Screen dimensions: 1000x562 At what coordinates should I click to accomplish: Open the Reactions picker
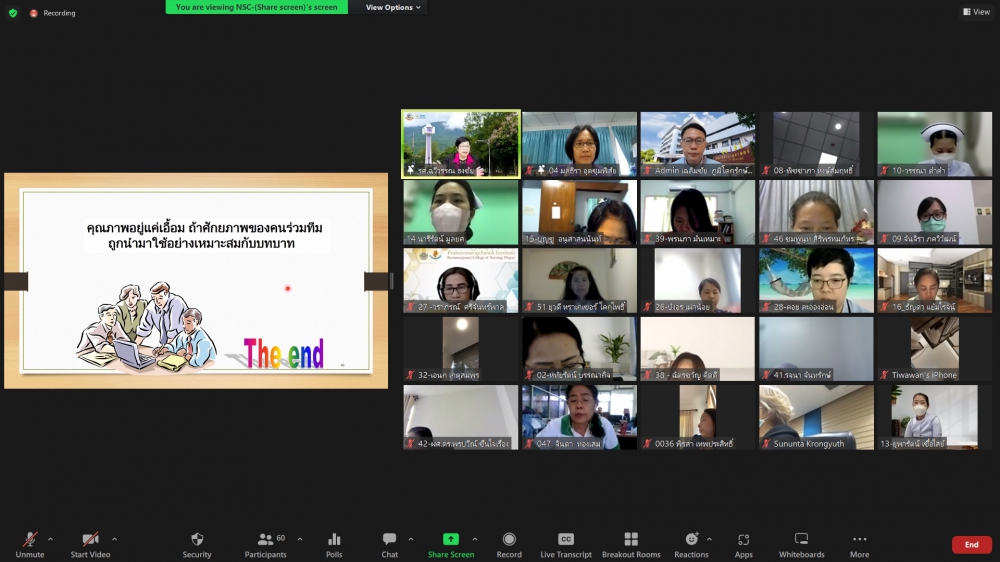click(691, 544)
